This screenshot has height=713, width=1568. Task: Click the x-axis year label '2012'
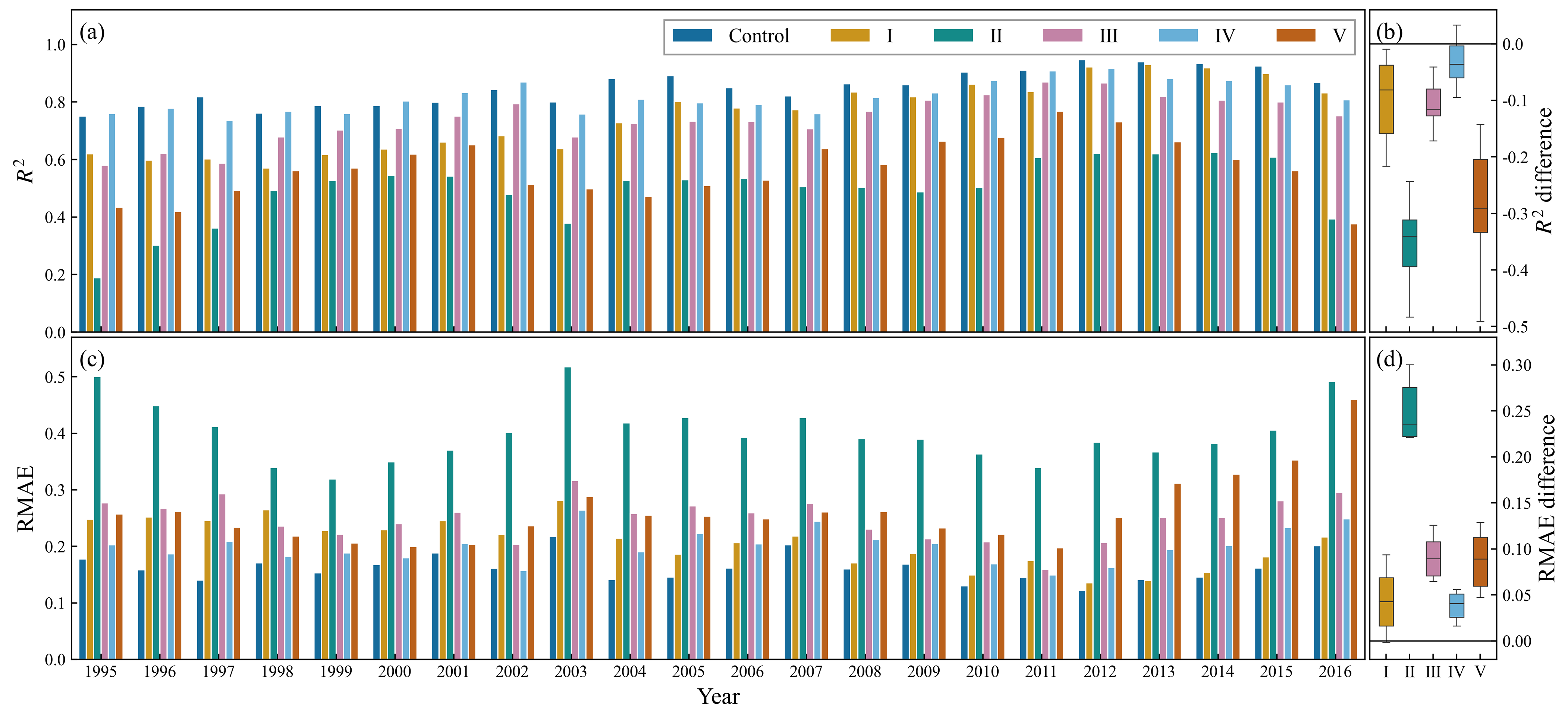click(x=1099, y=672)
